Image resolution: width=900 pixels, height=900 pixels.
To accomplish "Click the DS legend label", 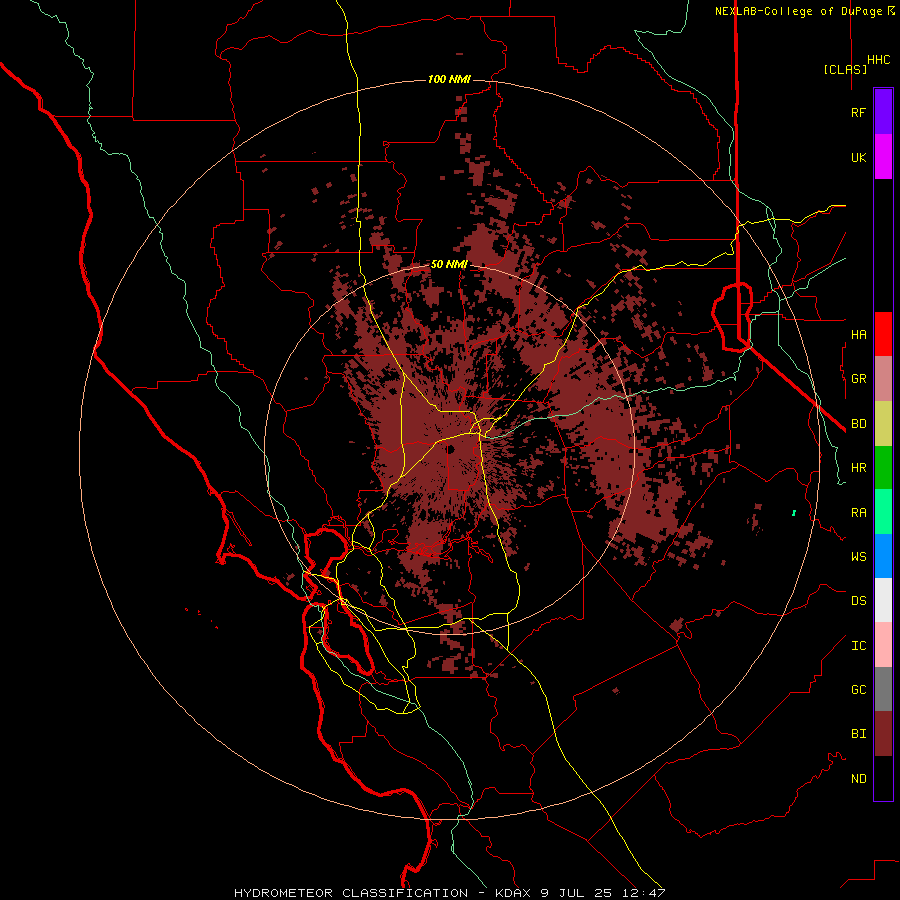I will click(858, 600).
